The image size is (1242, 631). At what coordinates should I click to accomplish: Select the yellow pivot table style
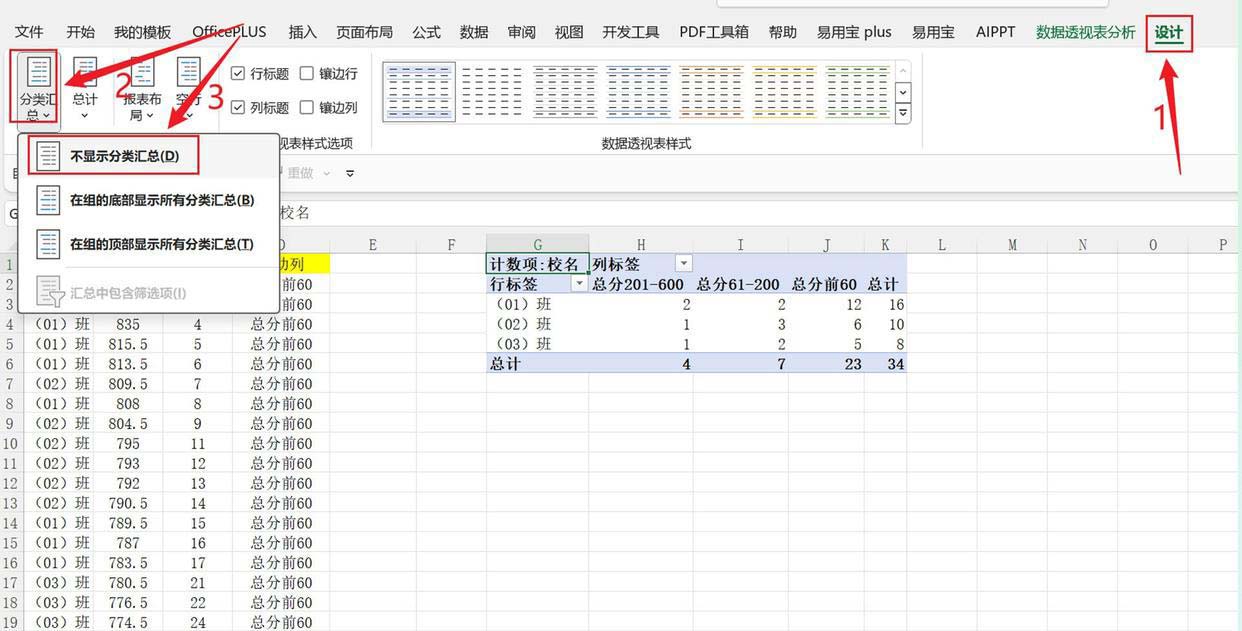[785, 91]
